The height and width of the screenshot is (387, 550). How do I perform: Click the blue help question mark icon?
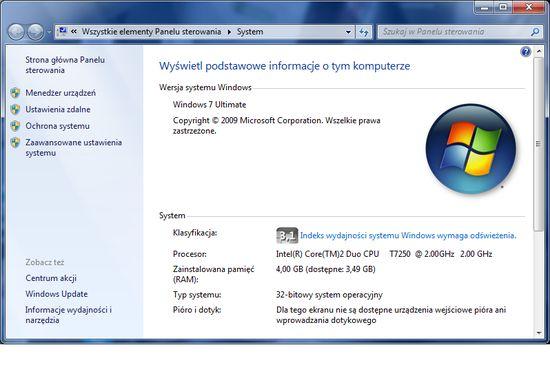pyautogui.click(x=525, y=52)
